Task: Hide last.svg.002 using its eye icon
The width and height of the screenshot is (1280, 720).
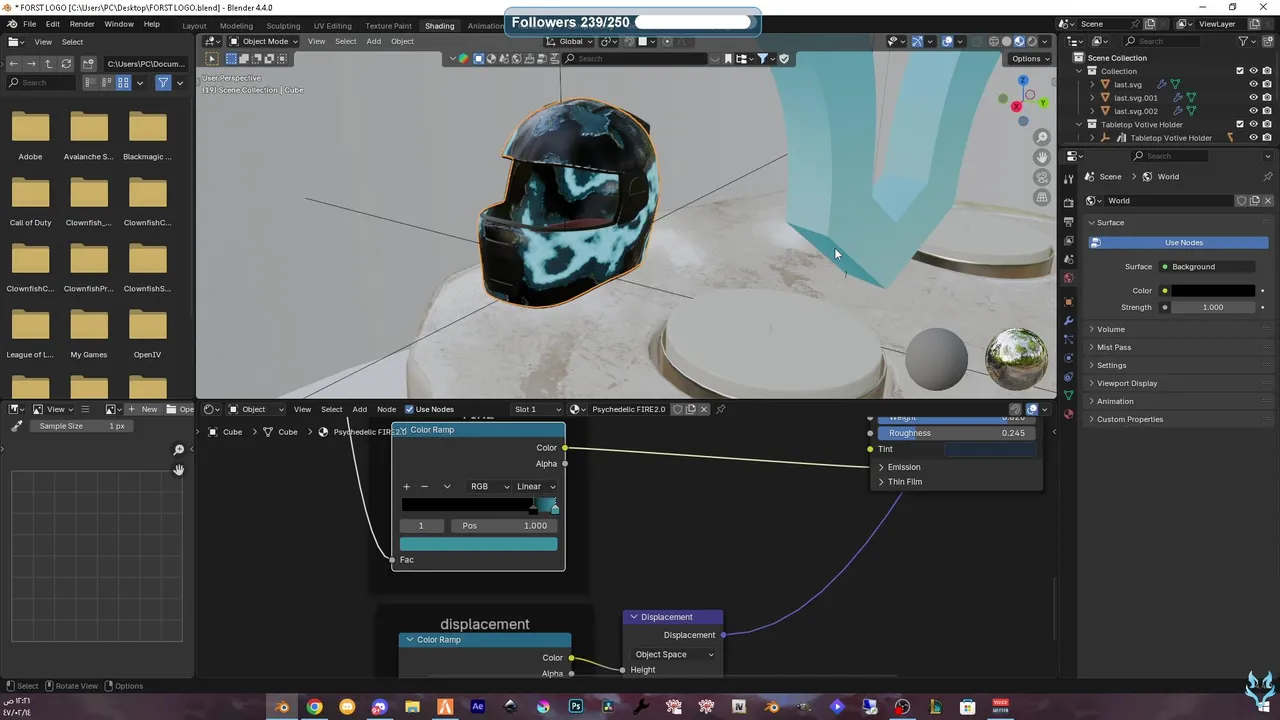Action: tap(1253, 111)
